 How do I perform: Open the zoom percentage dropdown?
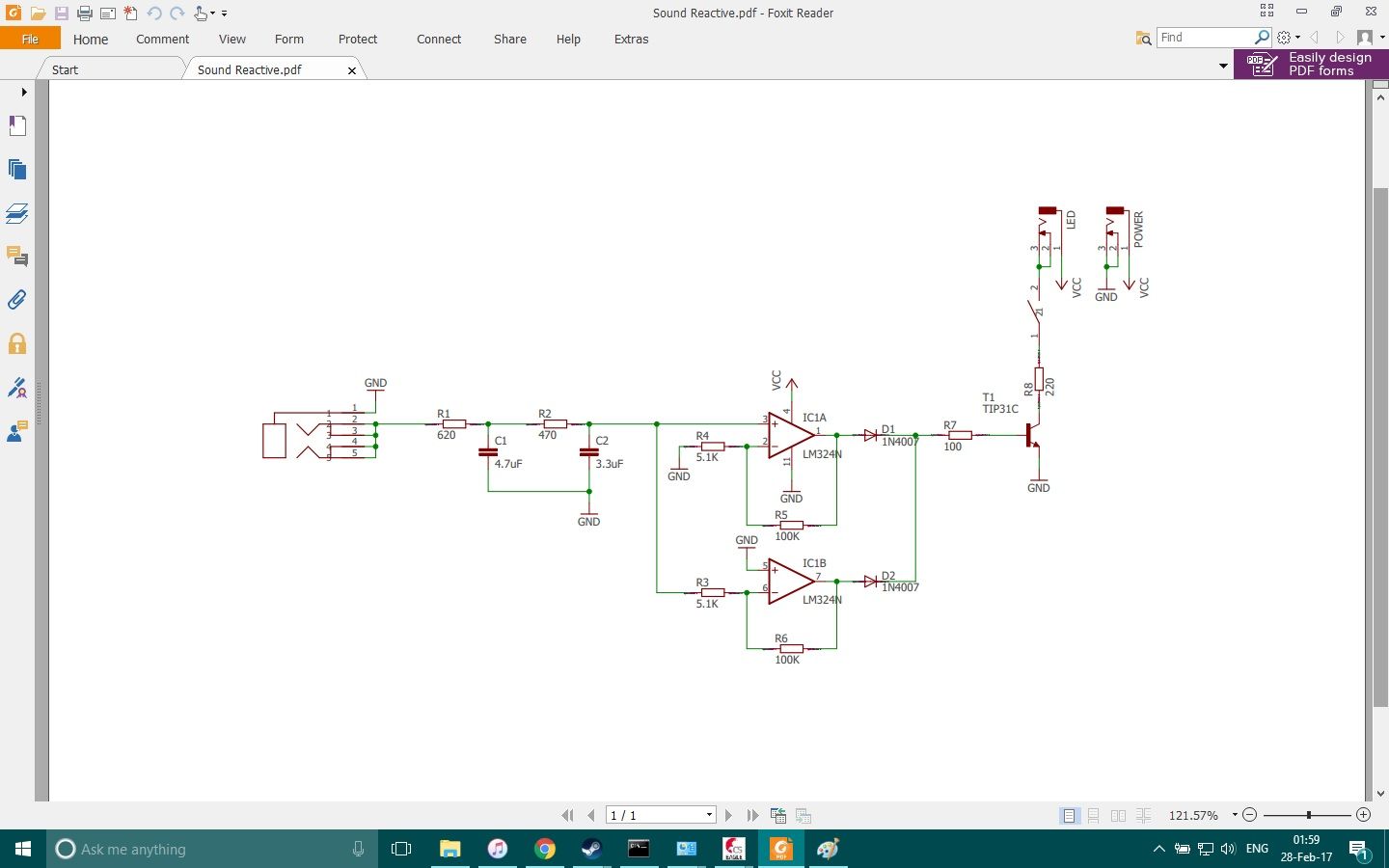click(1235, 815)
